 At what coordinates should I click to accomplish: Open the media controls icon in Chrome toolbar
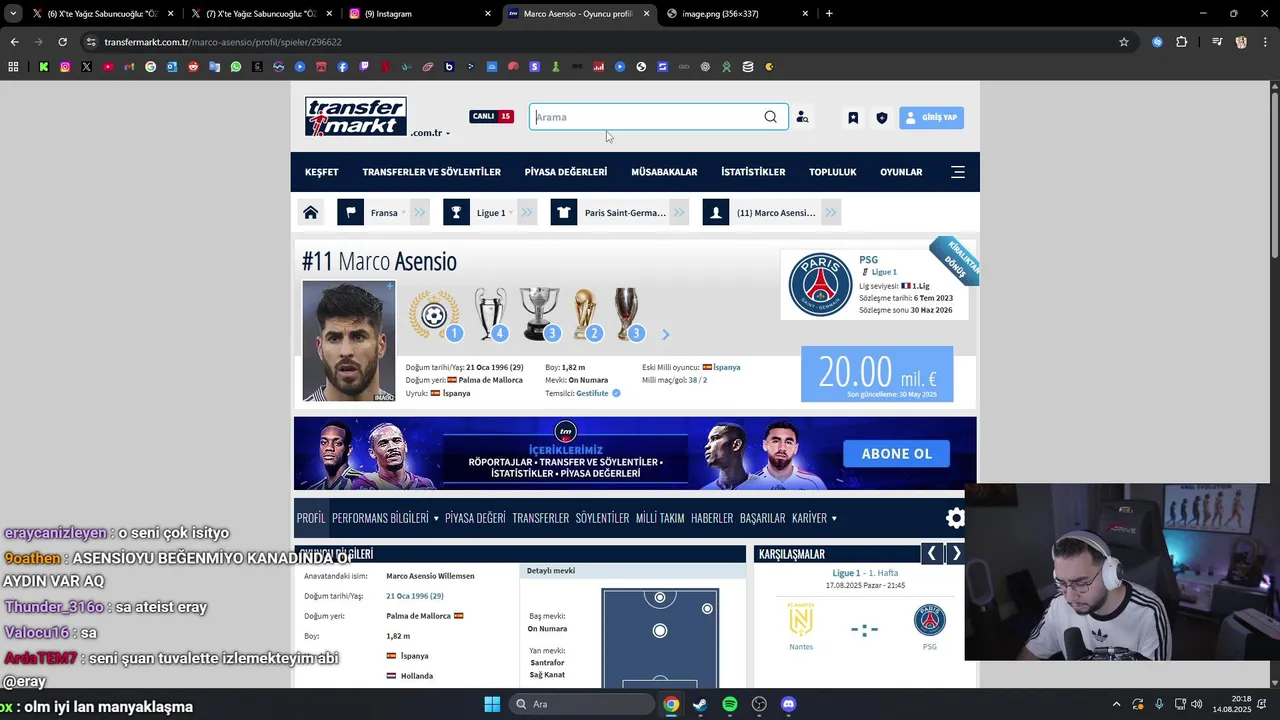coord(1217,42)
